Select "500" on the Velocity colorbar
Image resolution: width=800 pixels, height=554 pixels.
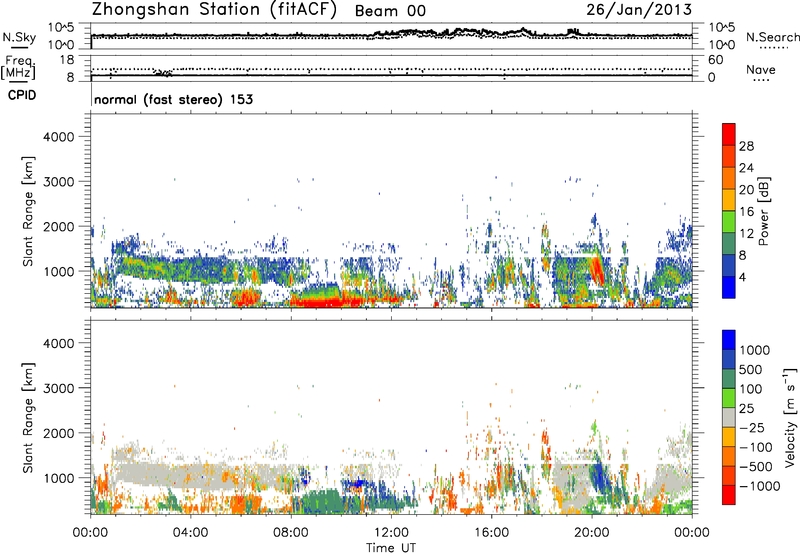(x=752, y=370)
